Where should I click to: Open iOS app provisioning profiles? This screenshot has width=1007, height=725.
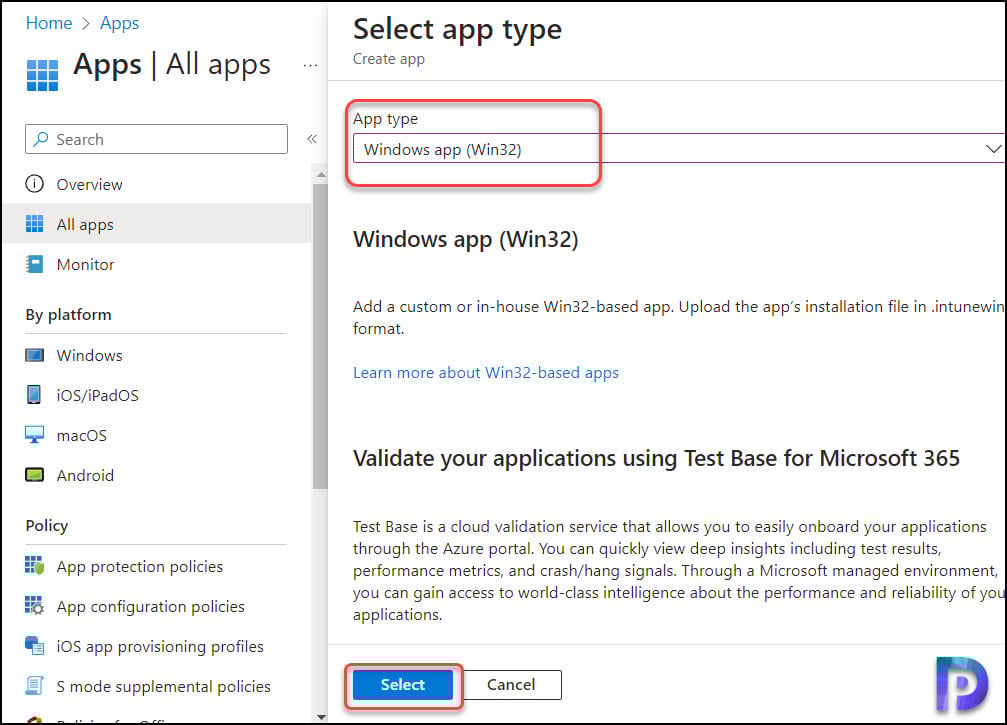[x=157, y=645]
